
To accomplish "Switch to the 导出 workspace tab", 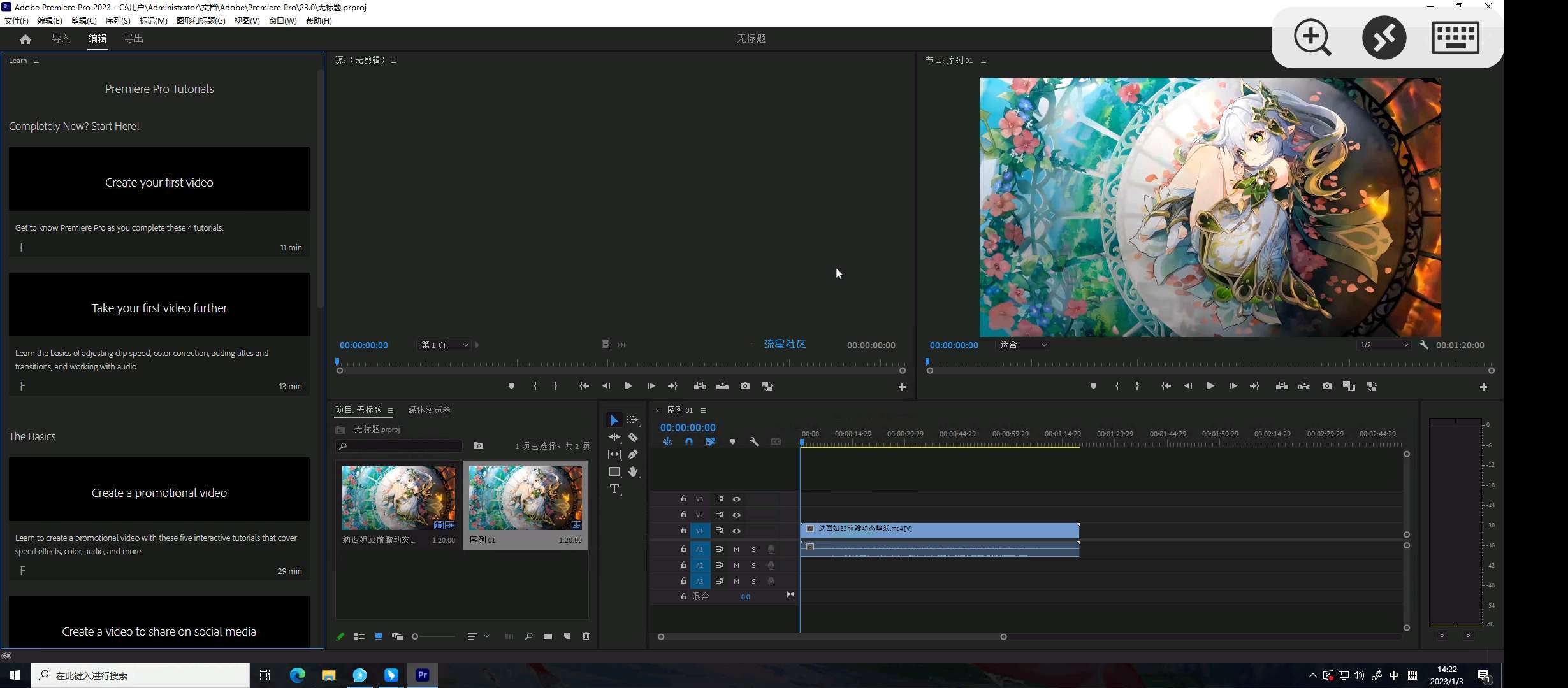I will [134, 38].
